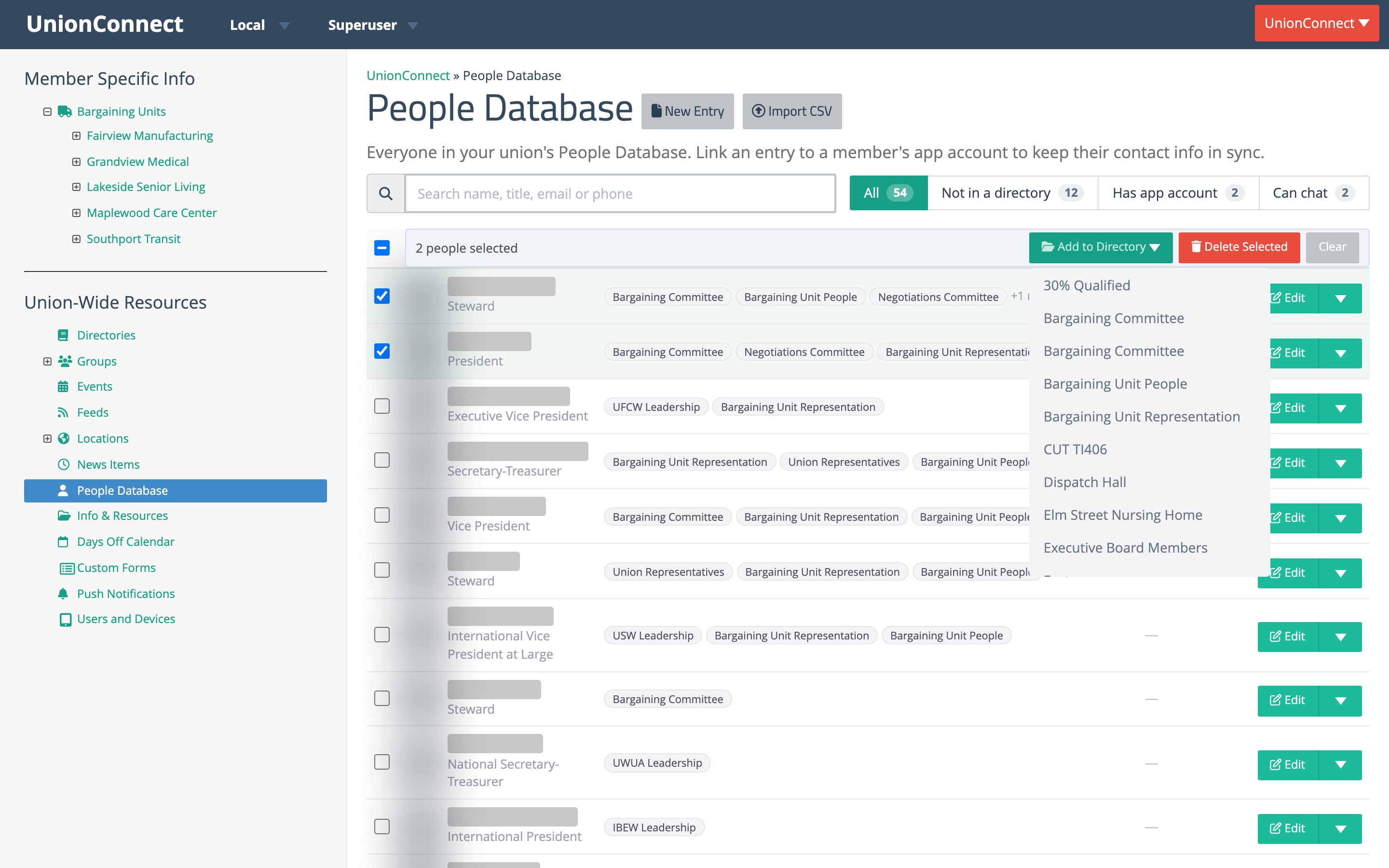Expand the Groups tree node
This screenshot has height=868, width=1389.
pos(48,361)
